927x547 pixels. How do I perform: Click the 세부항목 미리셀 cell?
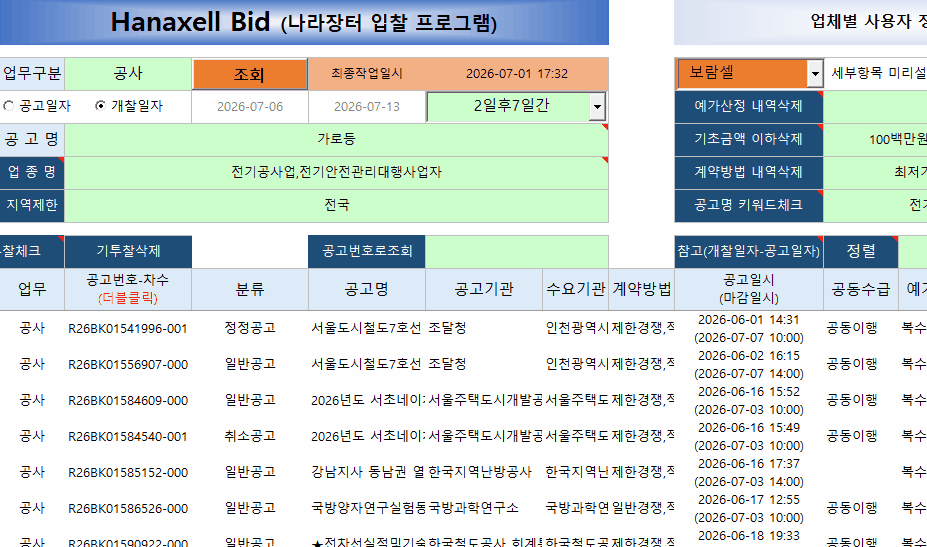[x=878, y=73]
